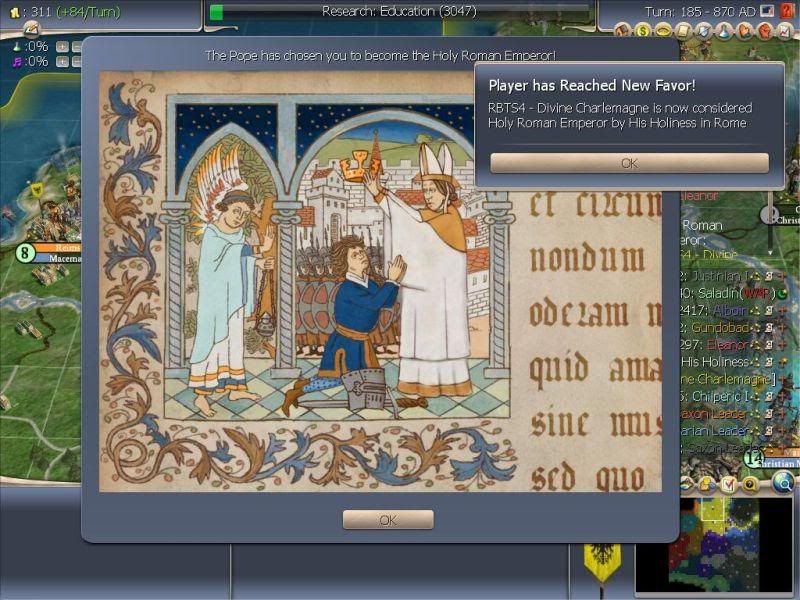
Task: Click the turn log pencil icon
Action: [31, 29]
